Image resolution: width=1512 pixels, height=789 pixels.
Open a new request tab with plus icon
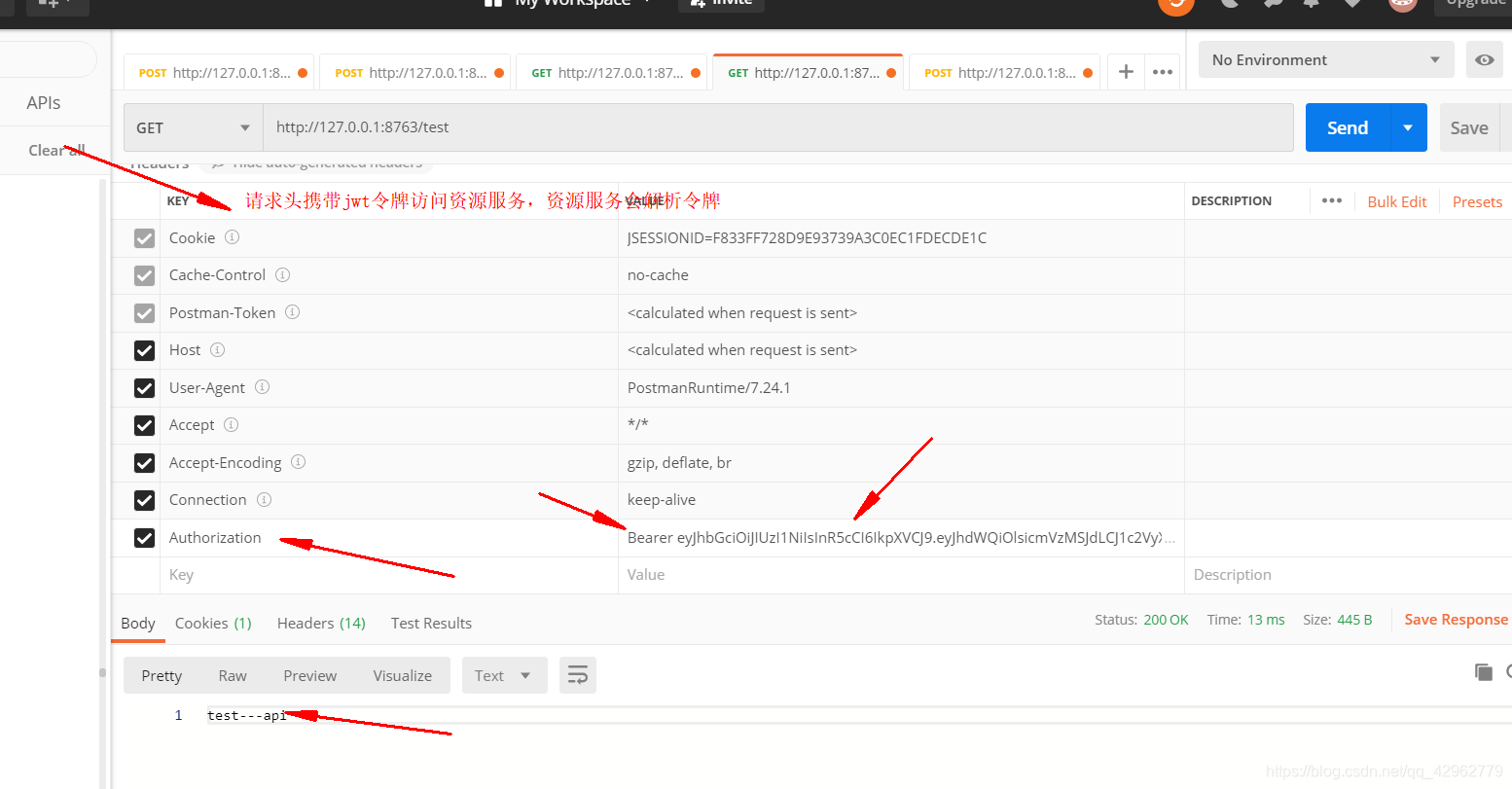pos(1126,72)
